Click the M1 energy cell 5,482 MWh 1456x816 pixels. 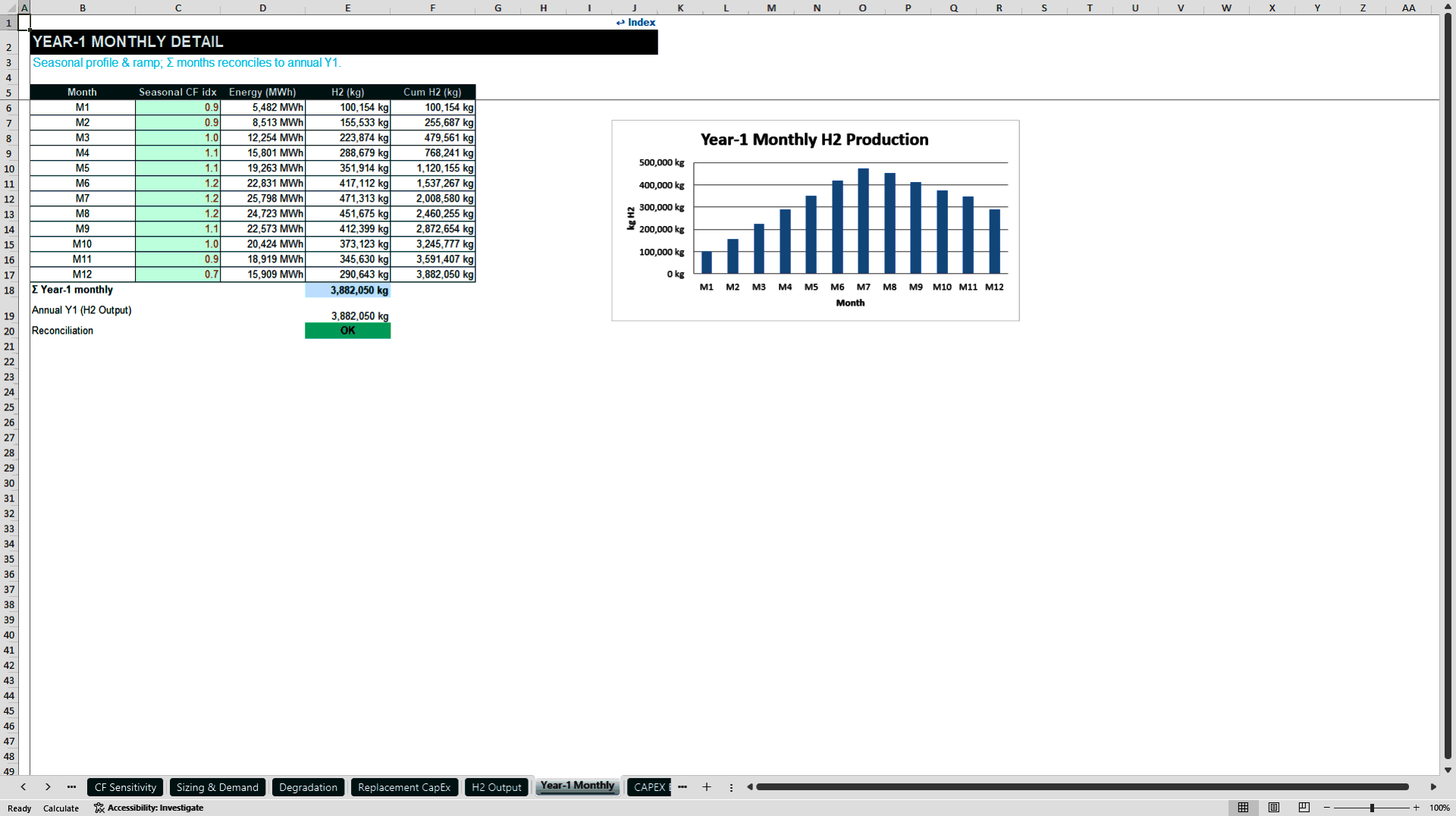[263, 108]
